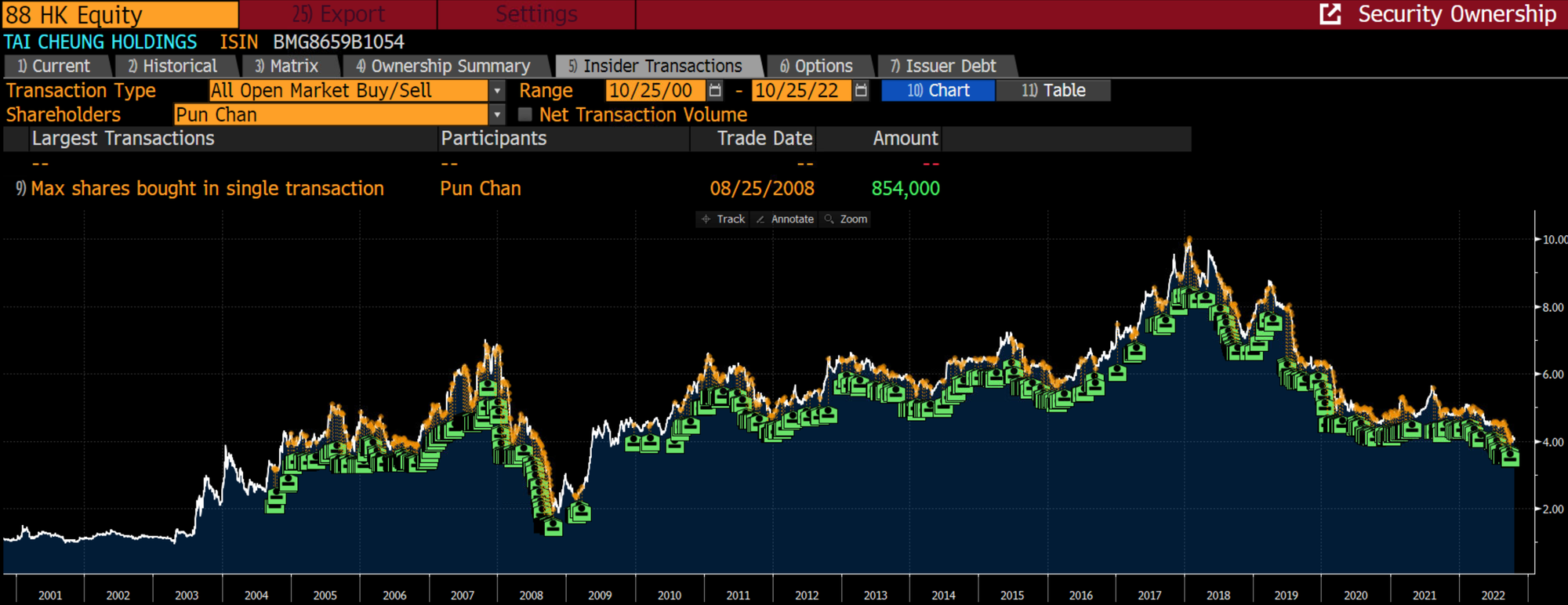This screenshot has width=1568, height=605.
Task: Switch to the Issuer Debt tab
Action: tap(943, 67)
